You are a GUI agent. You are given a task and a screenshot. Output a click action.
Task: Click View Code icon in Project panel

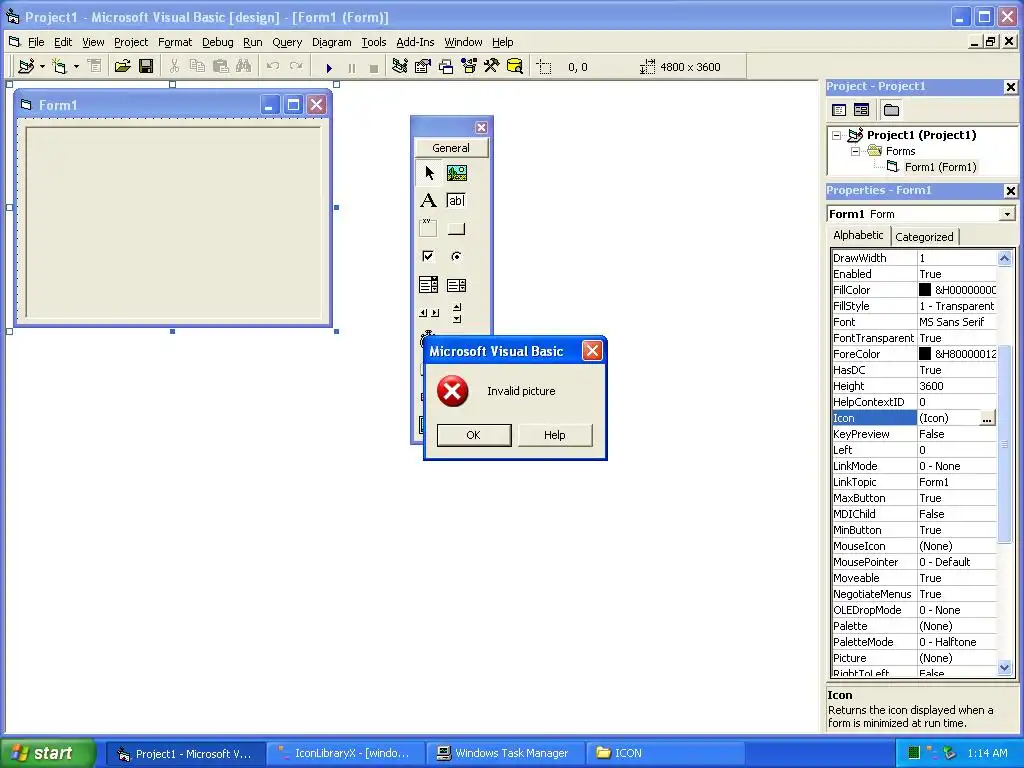coord(839,110)
